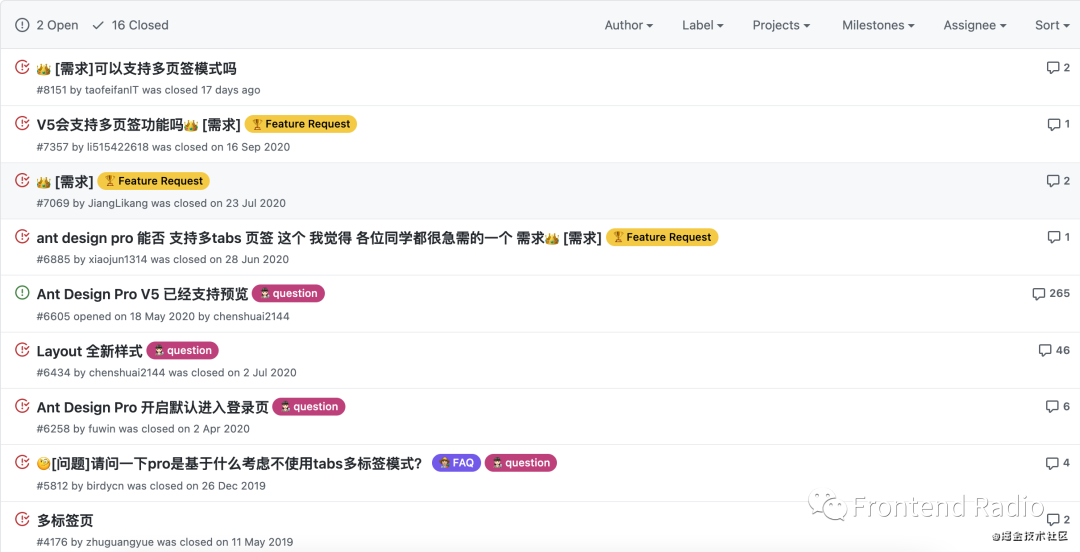Click question label on issue #5812
1080x552 pixels.
[521, 463]
